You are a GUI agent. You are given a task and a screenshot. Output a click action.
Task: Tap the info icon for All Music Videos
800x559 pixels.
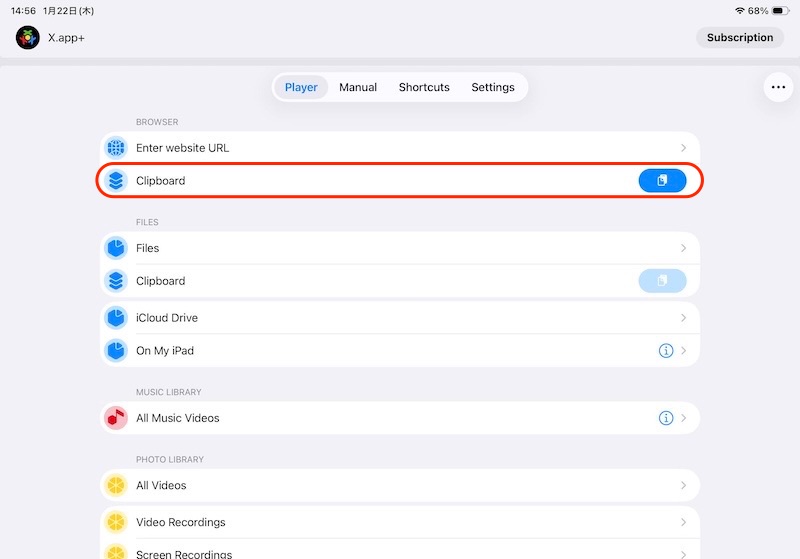pyautogui.click(x=666, y=418)
